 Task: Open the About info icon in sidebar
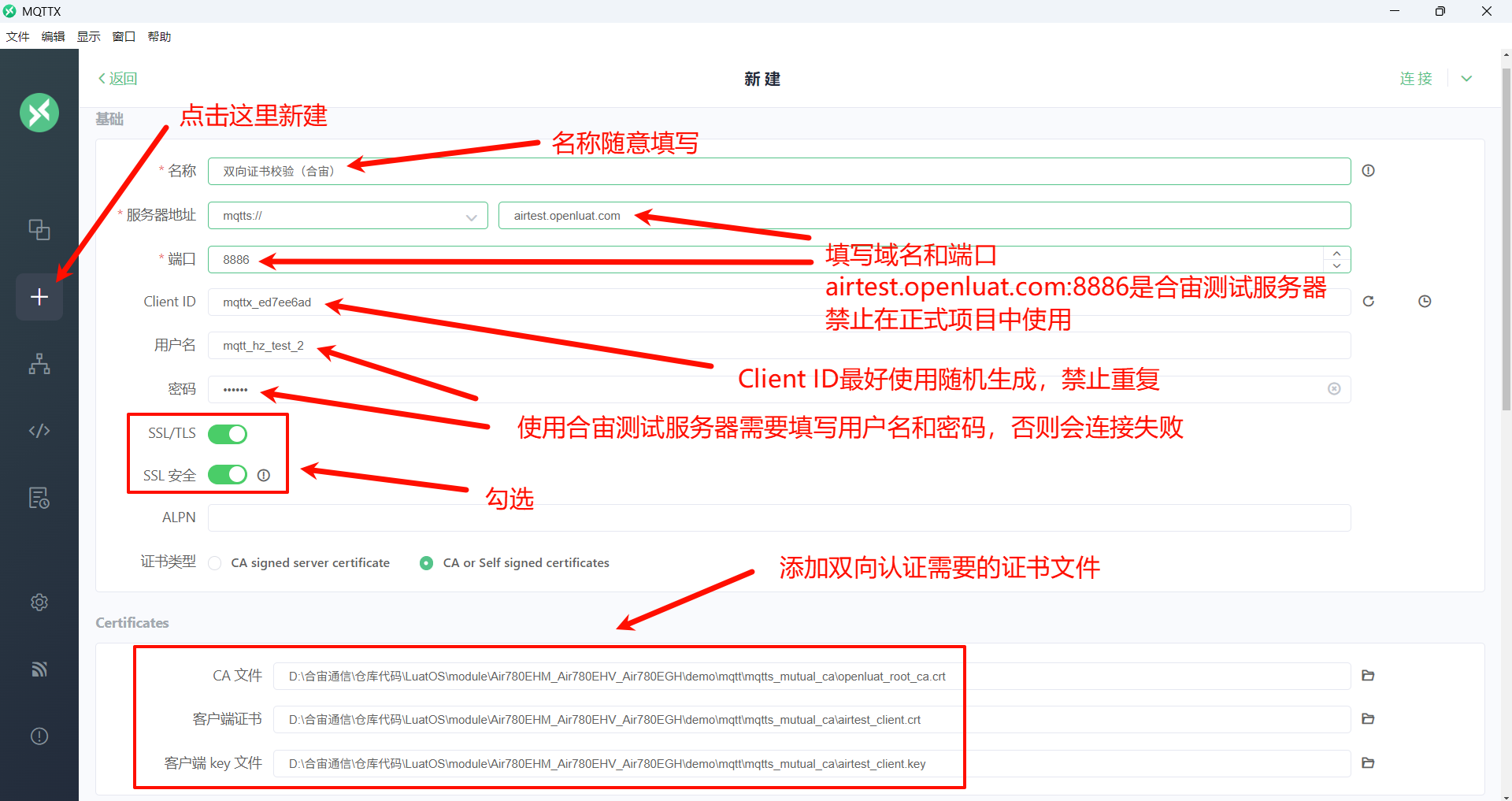(39, 736)
